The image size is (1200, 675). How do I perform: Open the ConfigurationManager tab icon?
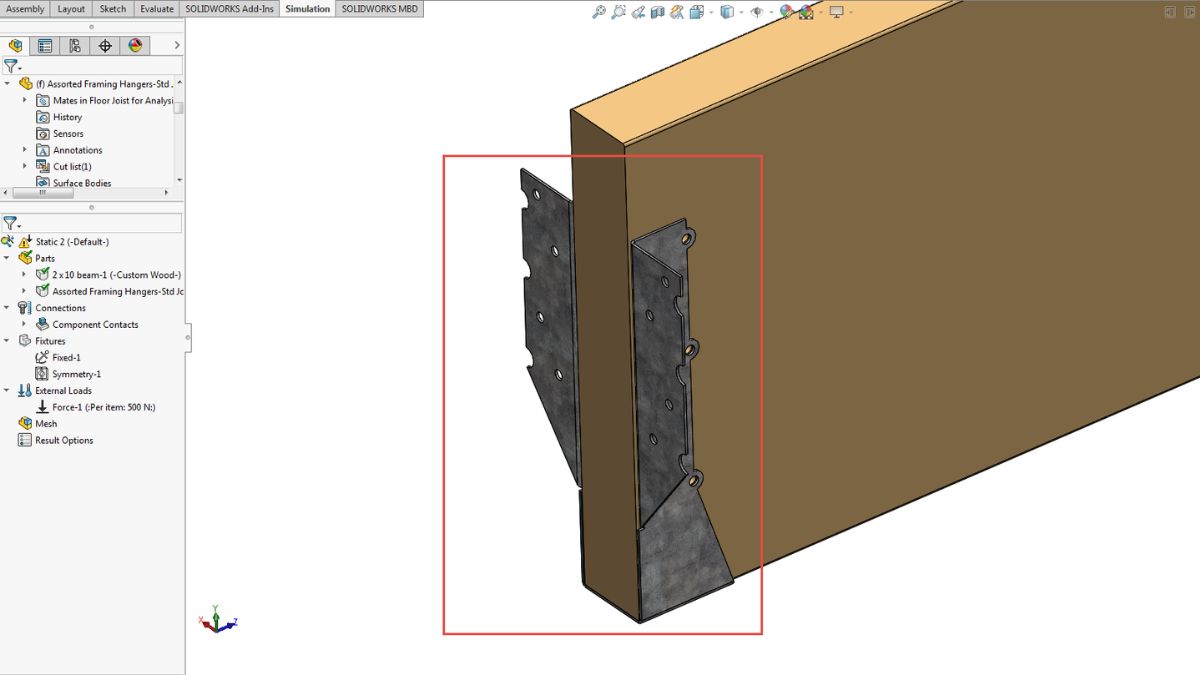click(x=75, y=45)
